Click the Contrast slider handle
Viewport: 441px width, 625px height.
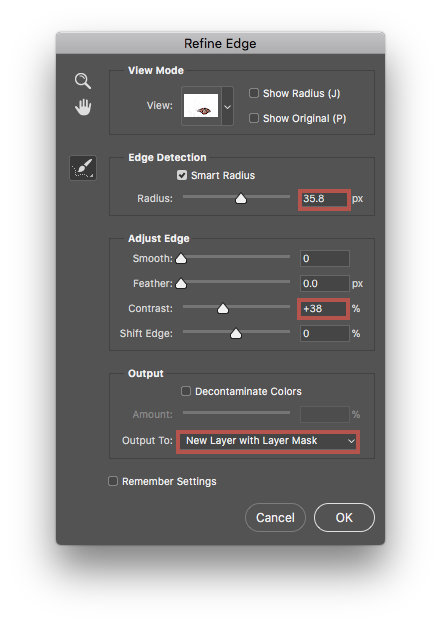(223, 309)
